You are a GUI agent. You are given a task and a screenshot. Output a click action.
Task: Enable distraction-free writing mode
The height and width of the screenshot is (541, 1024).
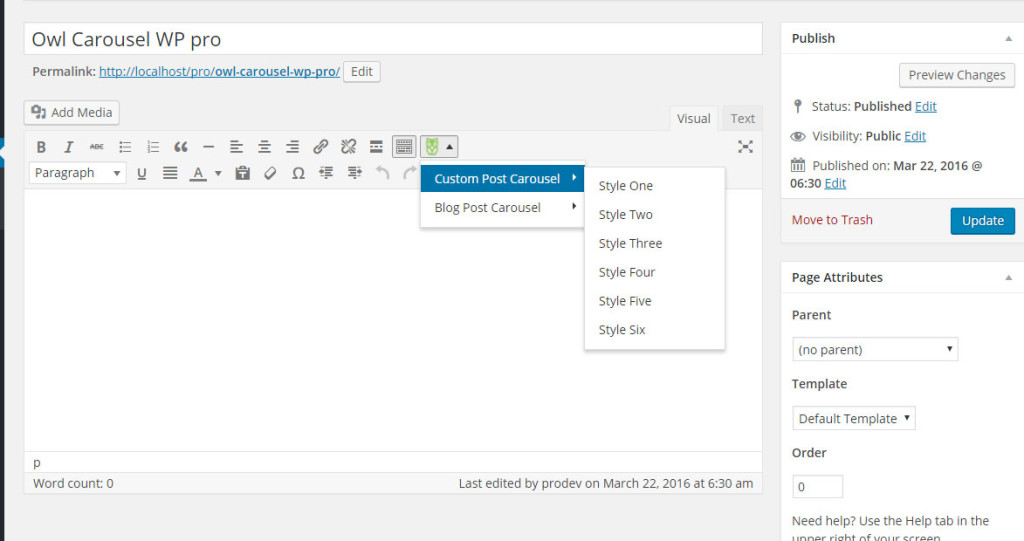[745, 147]
